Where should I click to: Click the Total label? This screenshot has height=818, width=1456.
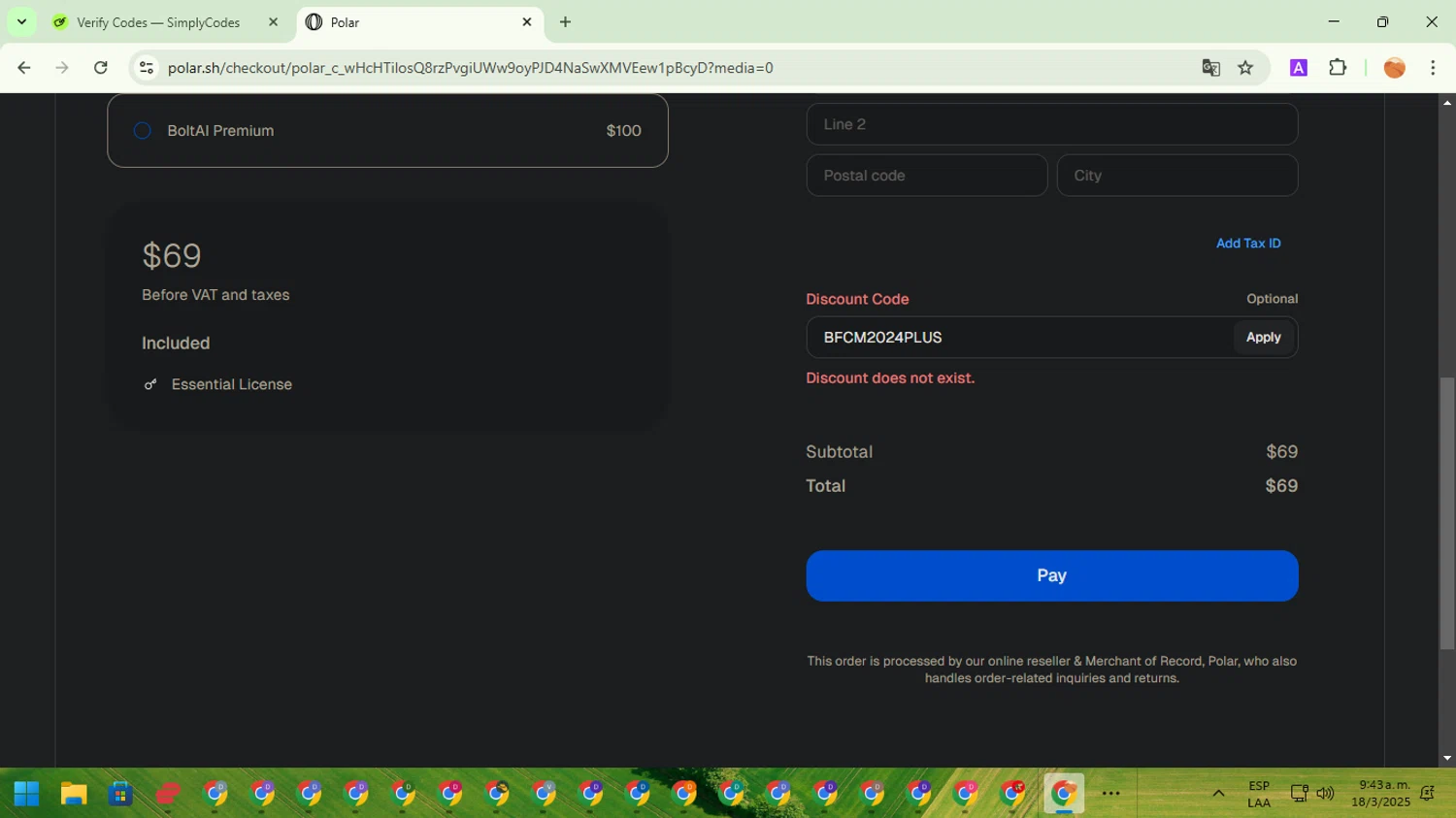click(825, 486)
